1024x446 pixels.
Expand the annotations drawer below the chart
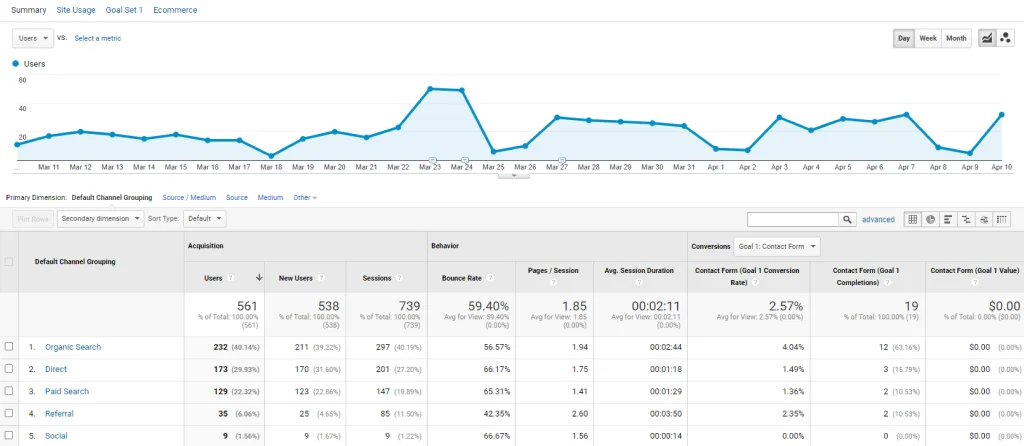coord(514,175)
